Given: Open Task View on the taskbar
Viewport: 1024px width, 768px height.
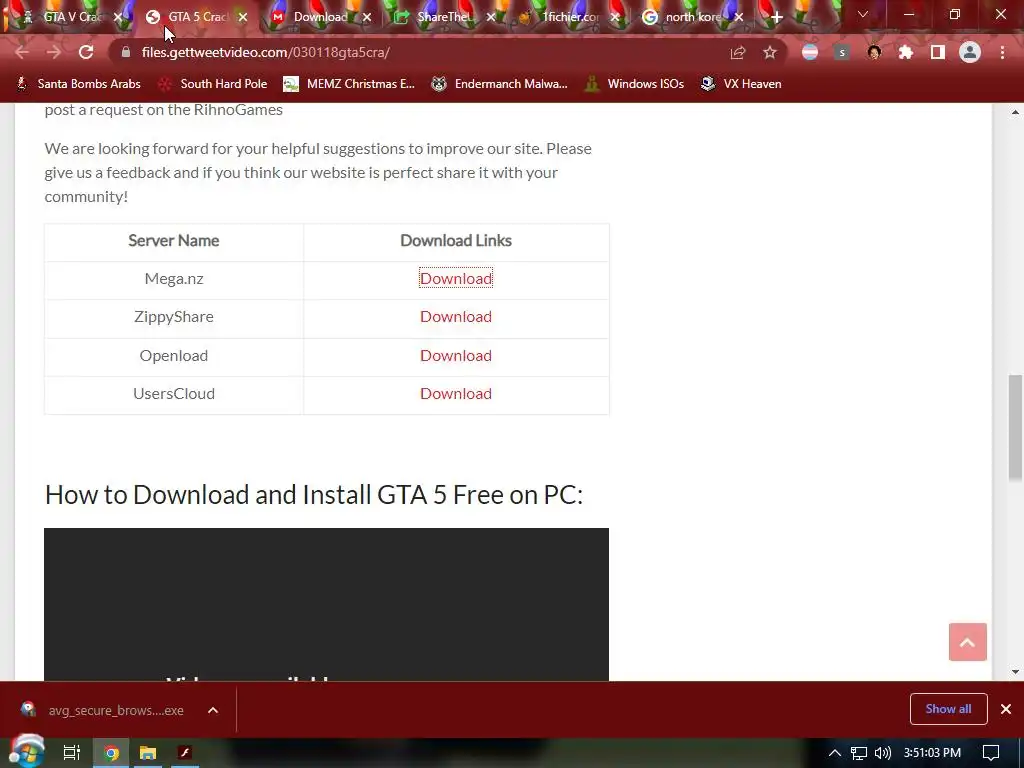Looking at the screenshot, I should pyautogui.click(x=71, y=753).
